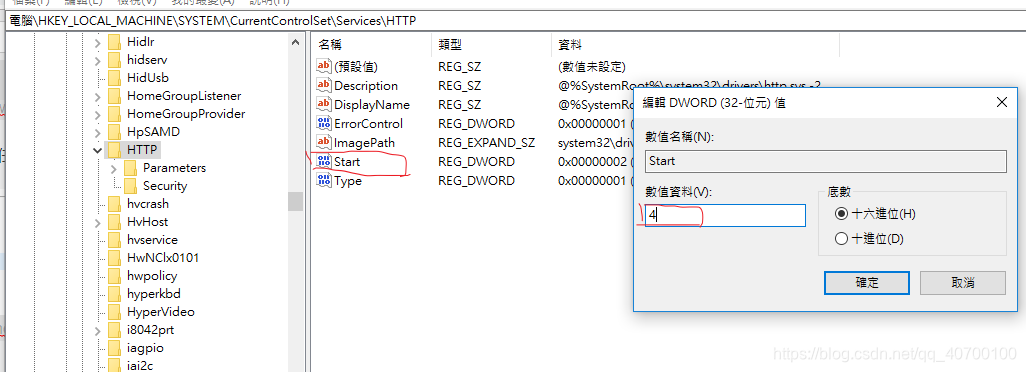Select the i8042prt folder icon
1026x372 pixels.
pyautogui.click(x=115, y=330)
